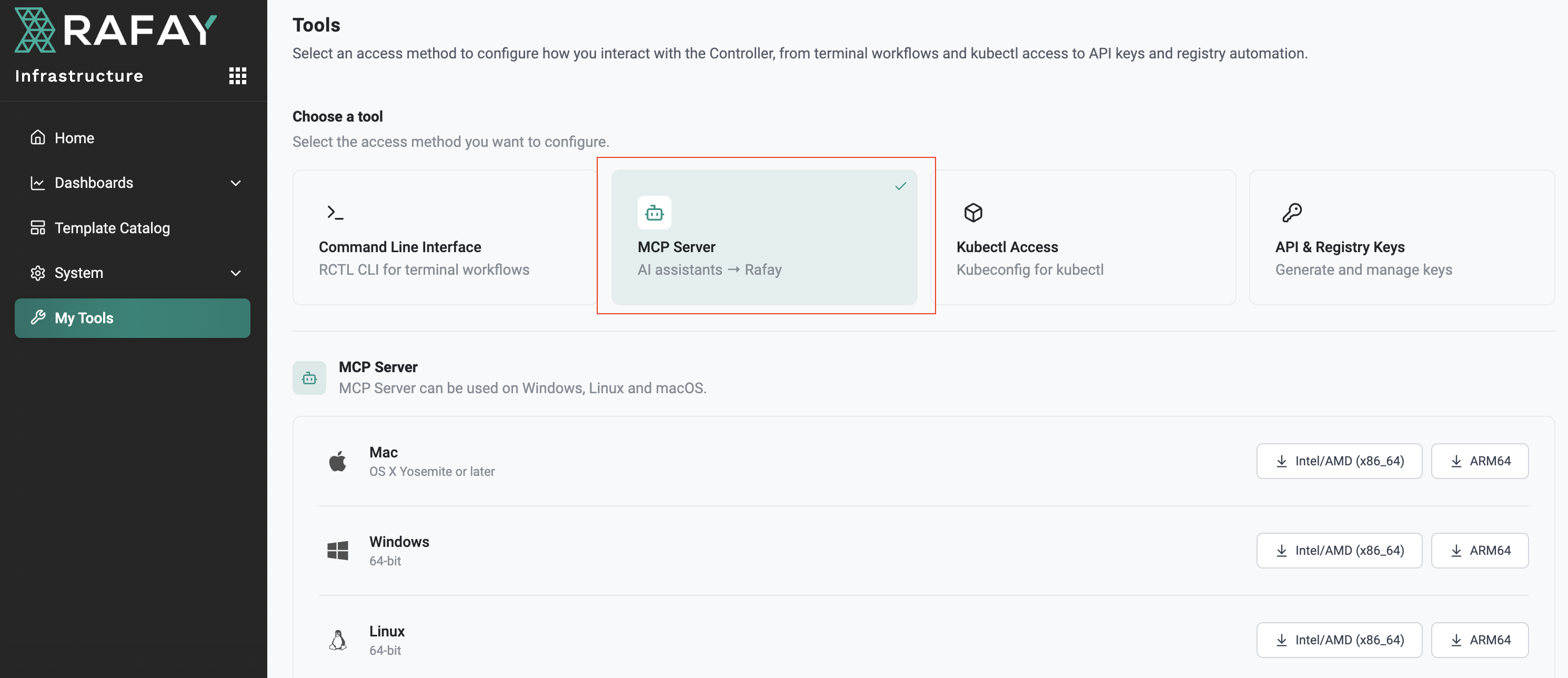Download Windows ARM64 build

[x=1480, y=551]
